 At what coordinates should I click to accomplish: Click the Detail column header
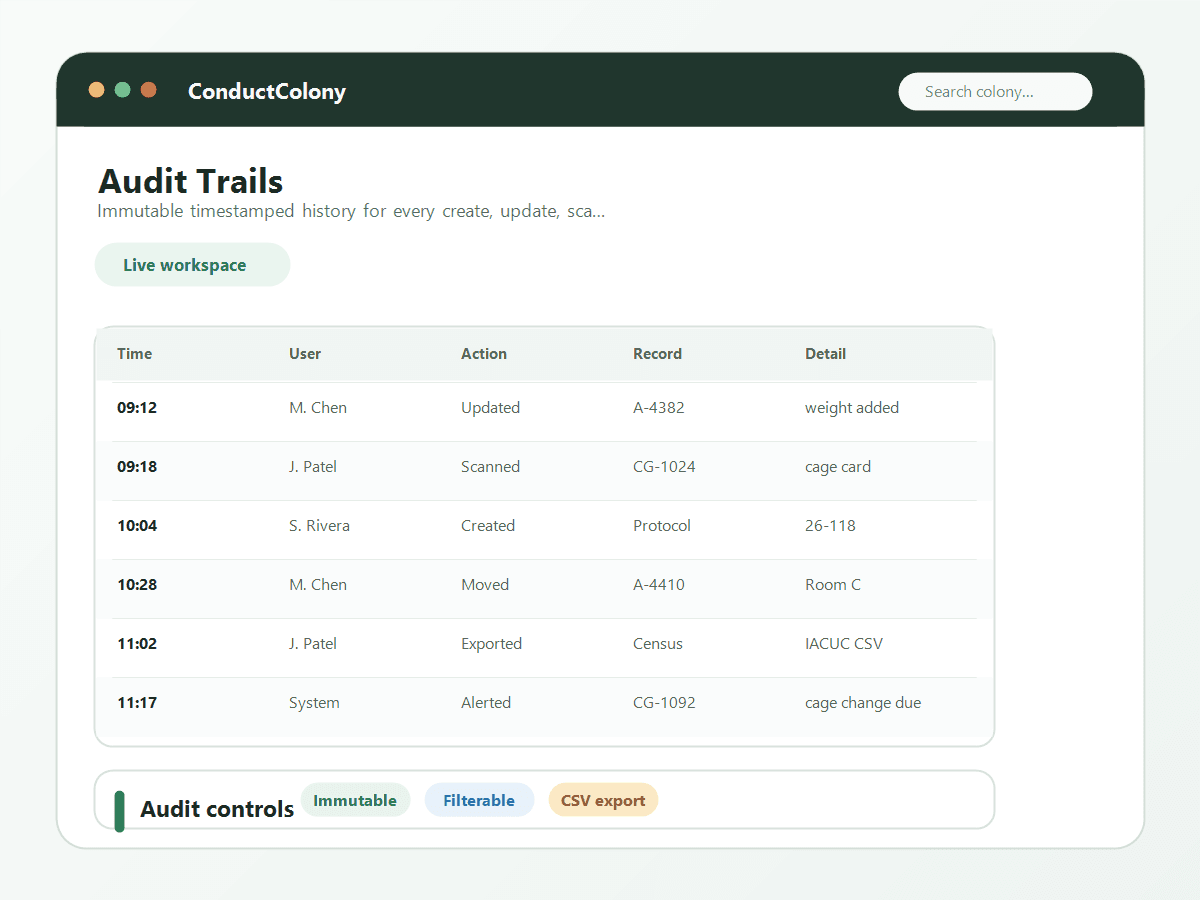click(x=825, y=354)
